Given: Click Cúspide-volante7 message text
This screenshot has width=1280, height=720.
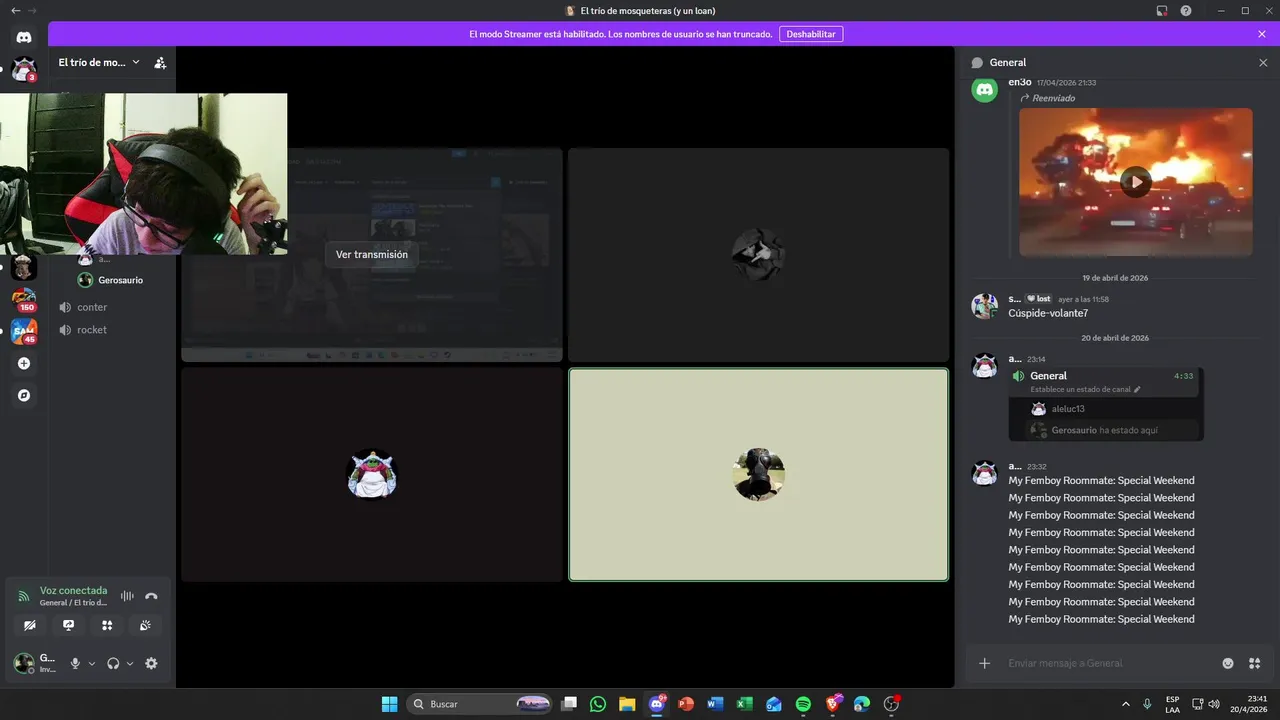Looking at the screenshot, I should [x=1048, y=313].
